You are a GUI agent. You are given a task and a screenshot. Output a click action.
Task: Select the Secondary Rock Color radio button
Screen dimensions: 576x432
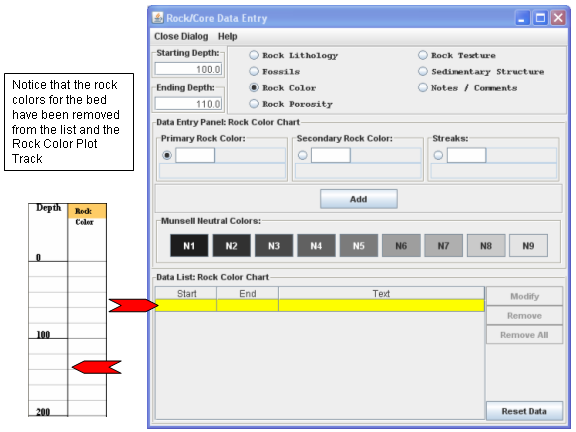click(303, 155)
